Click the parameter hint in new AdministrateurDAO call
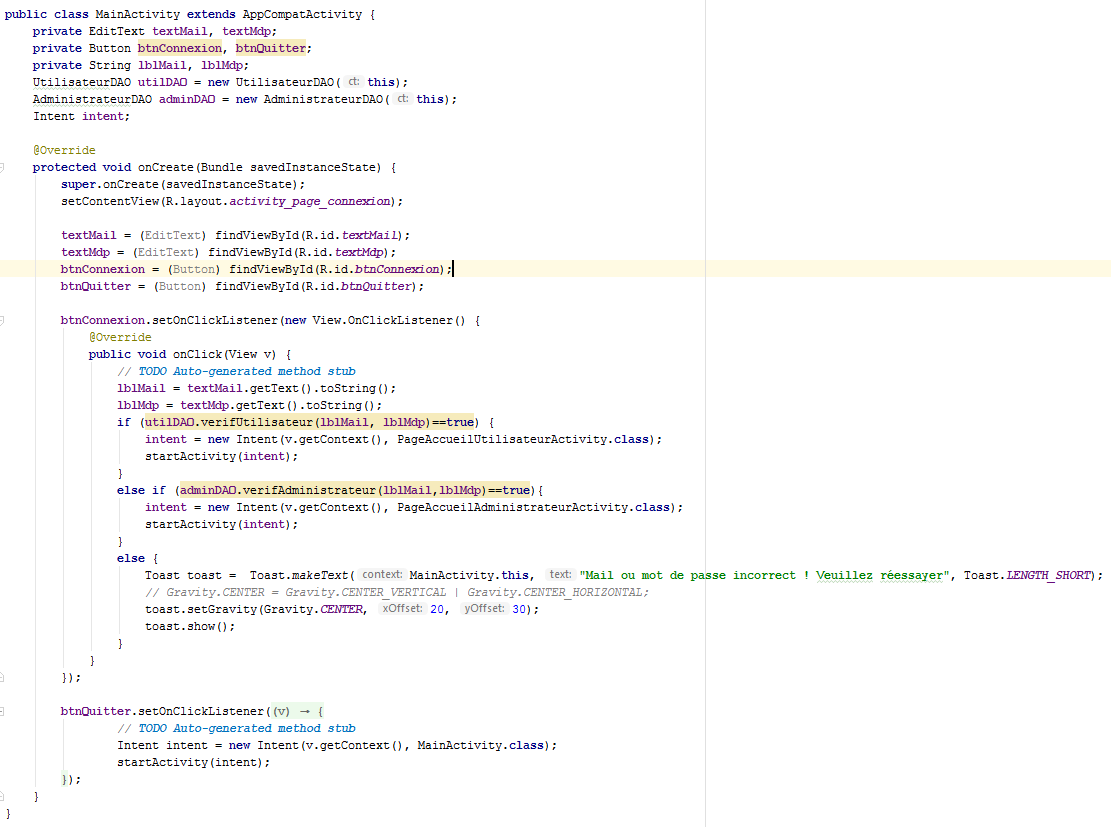The image size is (1111, 827). click(403, 99)
